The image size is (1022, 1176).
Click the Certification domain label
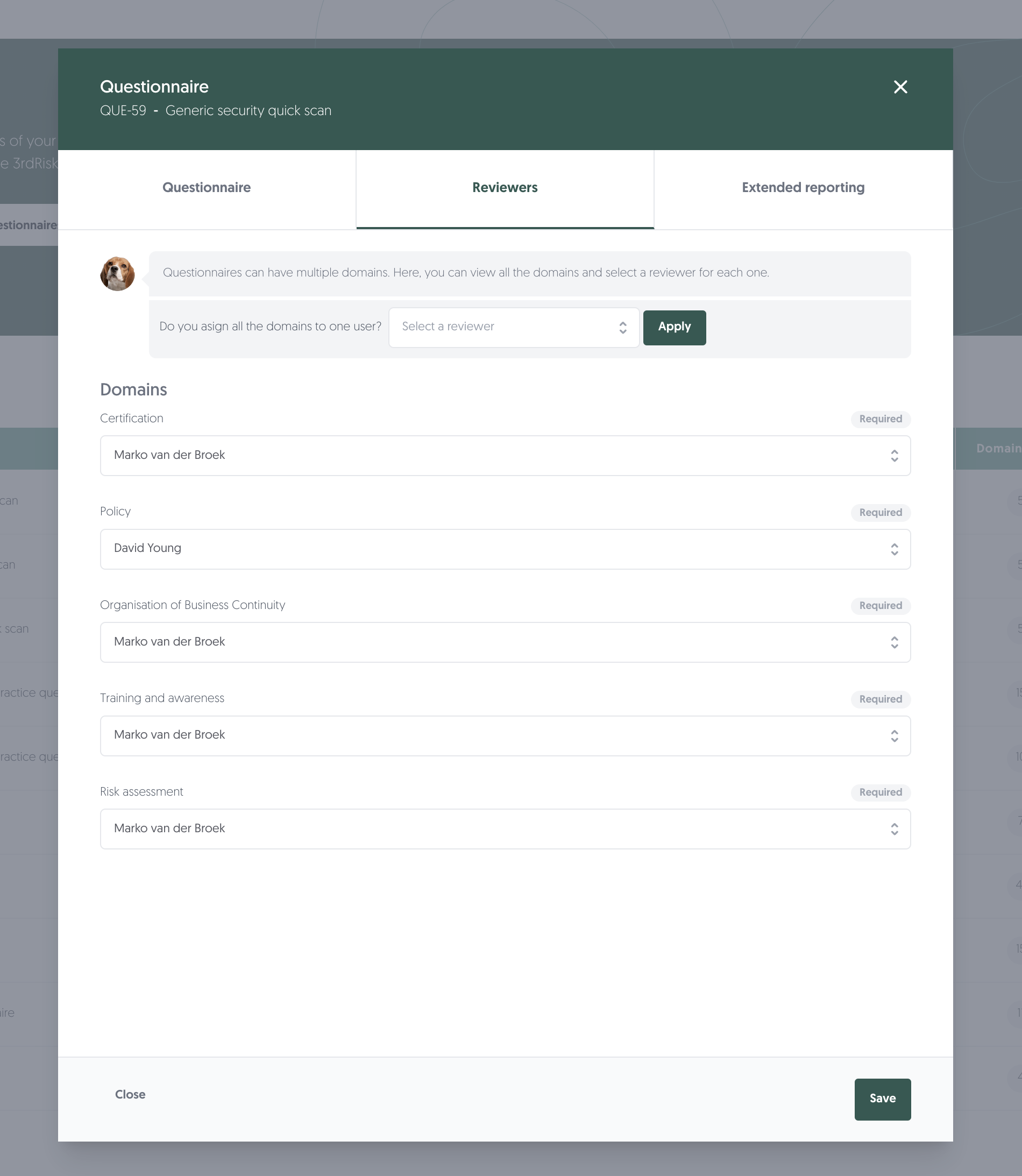pos(132,419)
